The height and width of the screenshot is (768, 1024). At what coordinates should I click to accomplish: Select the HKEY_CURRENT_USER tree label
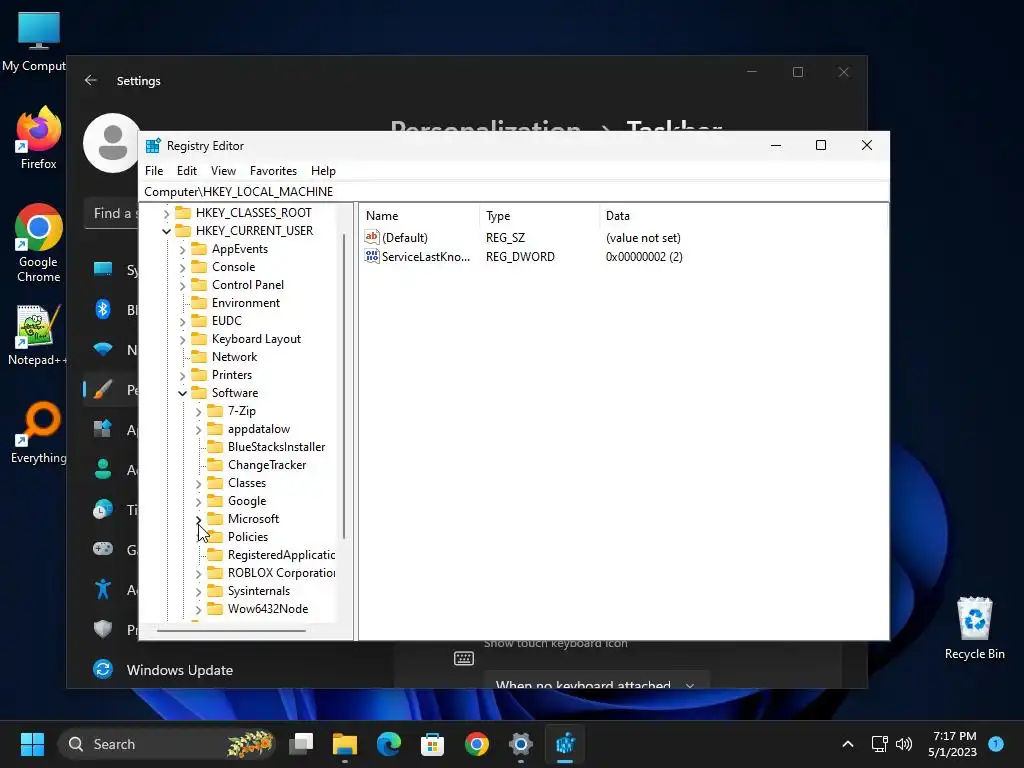pyautogui.click(x=254, y=231)
